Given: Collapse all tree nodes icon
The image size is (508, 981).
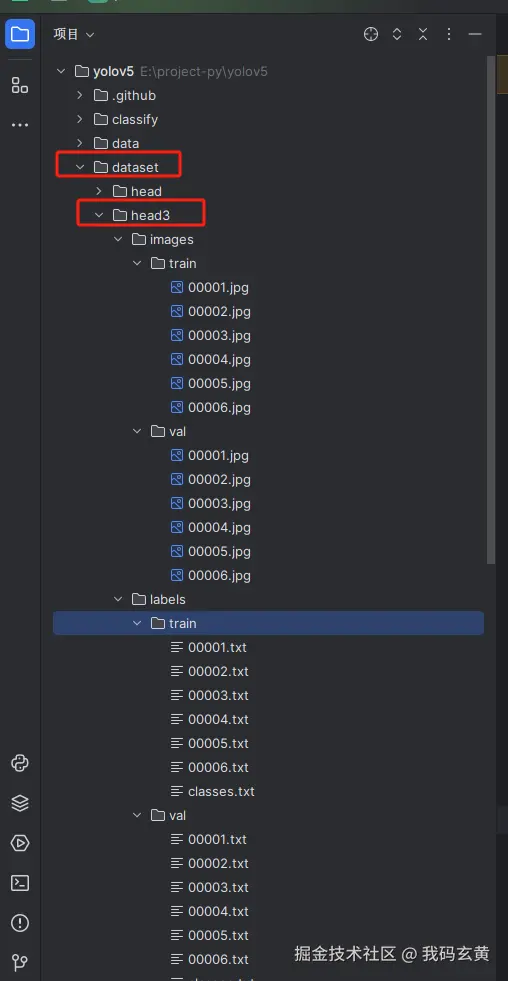Looking at the screenshot, I should pyautogui.click(x=423, y=34).
